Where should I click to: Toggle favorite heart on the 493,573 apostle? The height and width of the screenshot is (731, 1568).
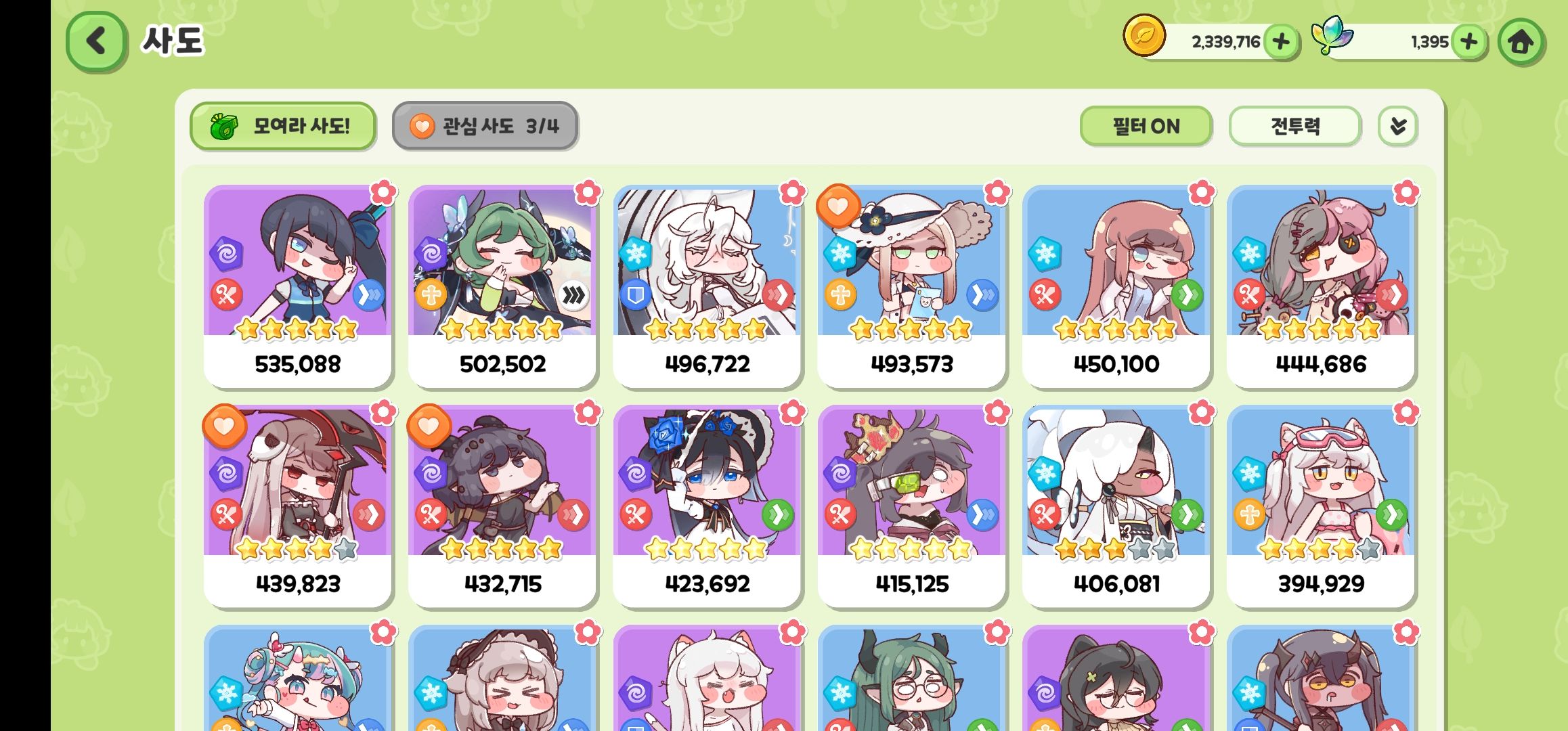pos(837,205)
